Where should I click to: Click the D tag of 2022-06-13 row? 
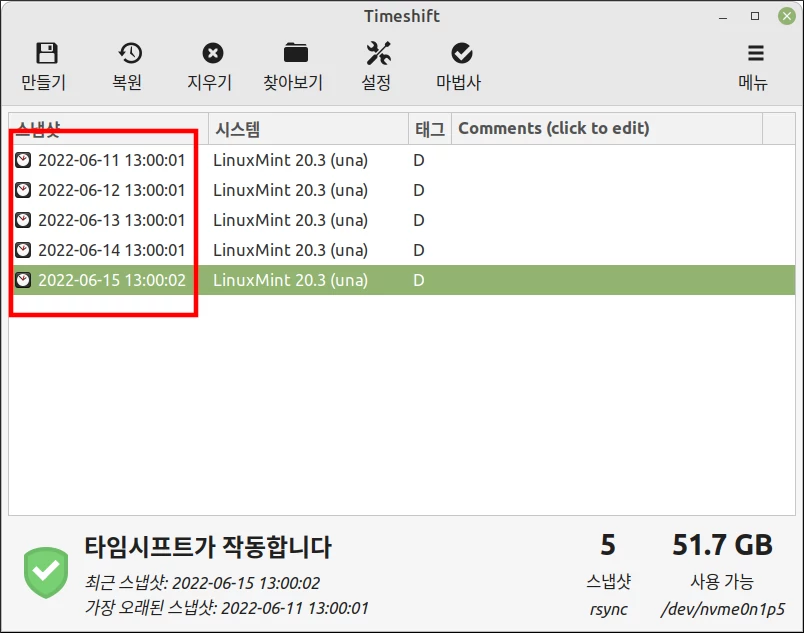click(x=418, y=220)
